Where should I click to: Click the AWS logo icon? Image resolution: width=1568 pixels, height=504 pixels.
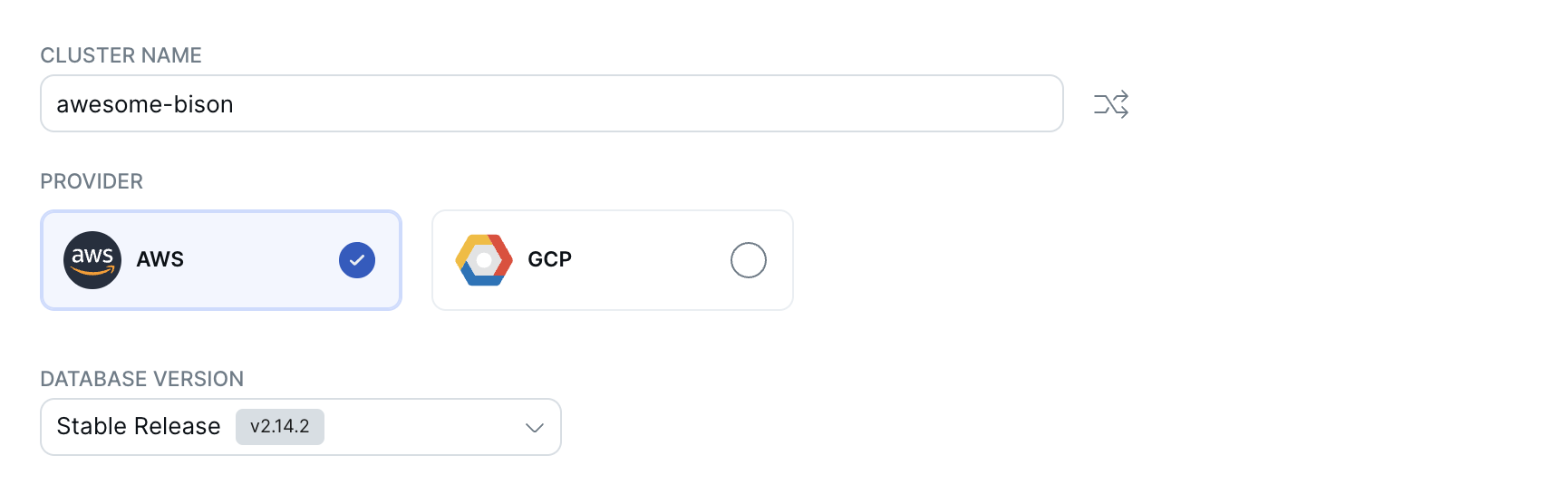pos(92,260)
